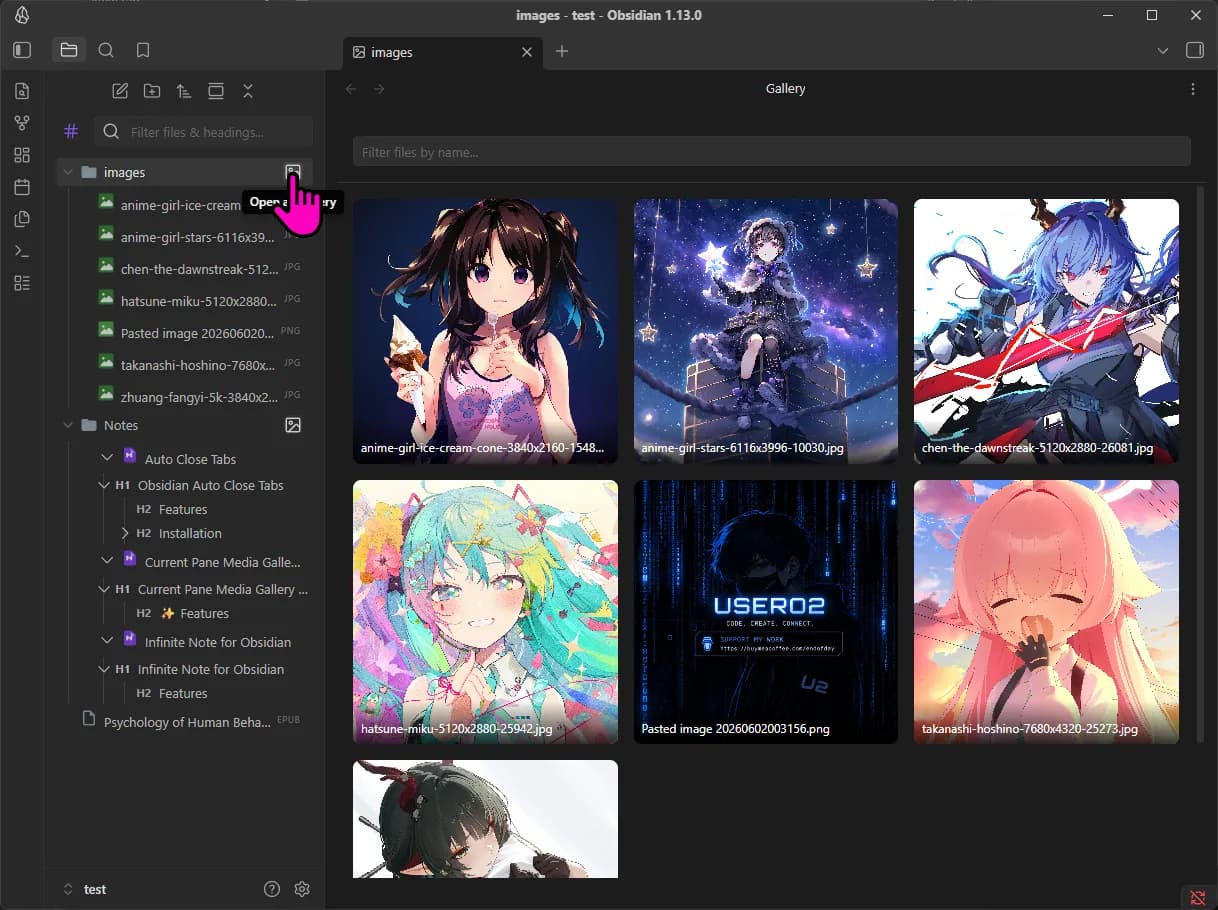Click the Filter files by name field
The height and width of the screenshot is (910, 1218).
[772, 152]
